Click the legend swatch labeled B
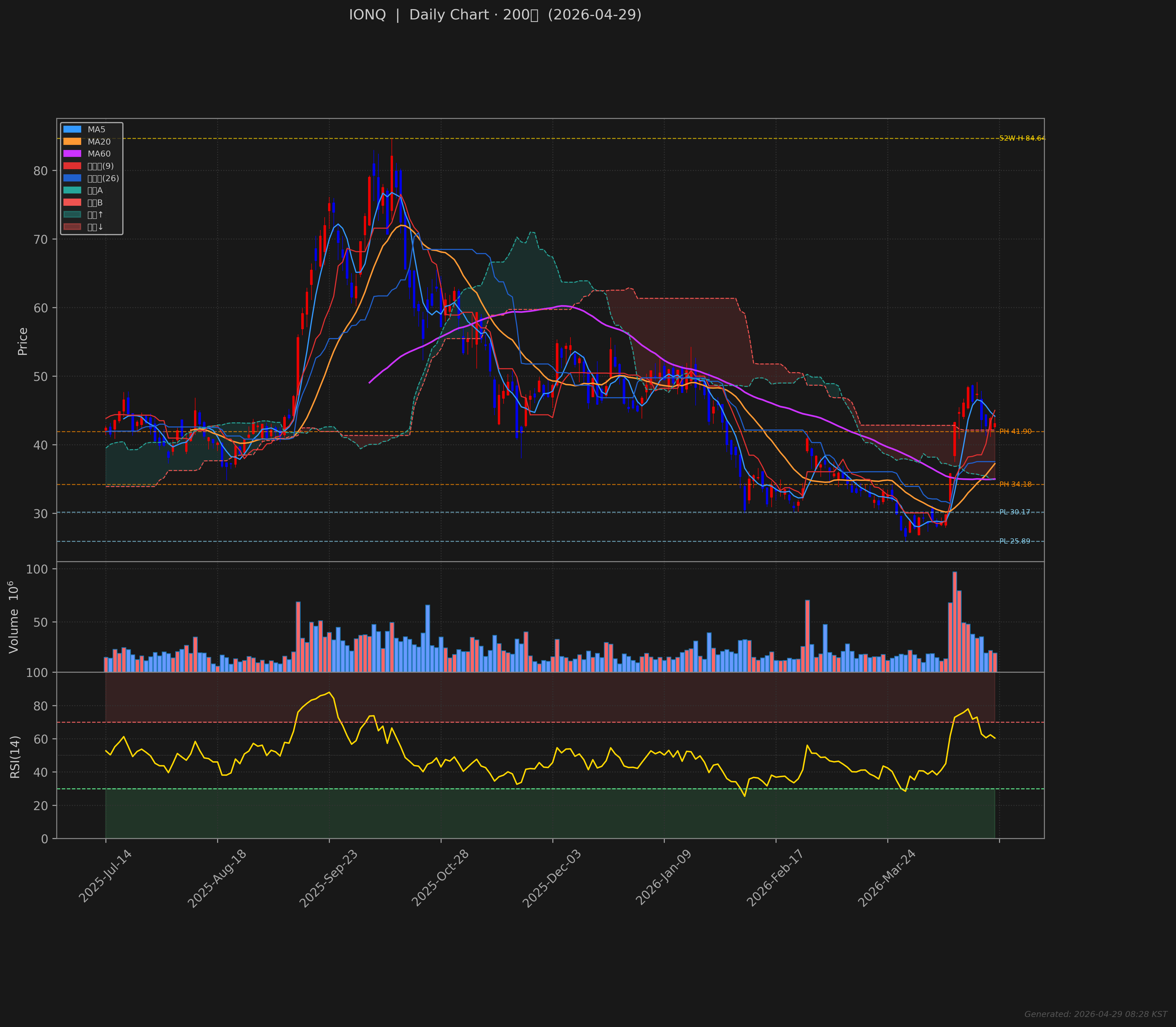 click(72, 203)
